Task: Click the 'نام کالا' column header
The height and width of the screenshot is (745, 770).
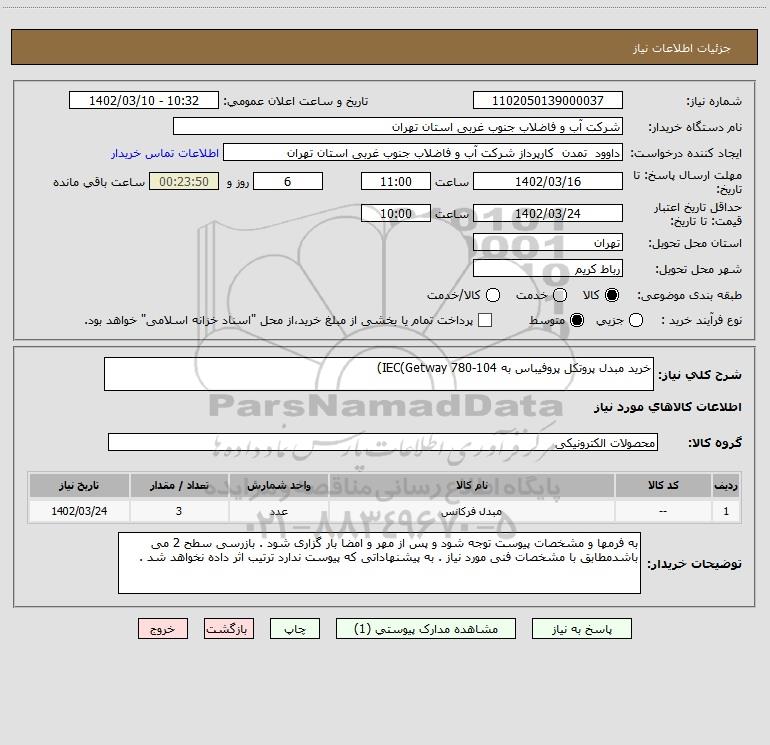Action: 471,485
